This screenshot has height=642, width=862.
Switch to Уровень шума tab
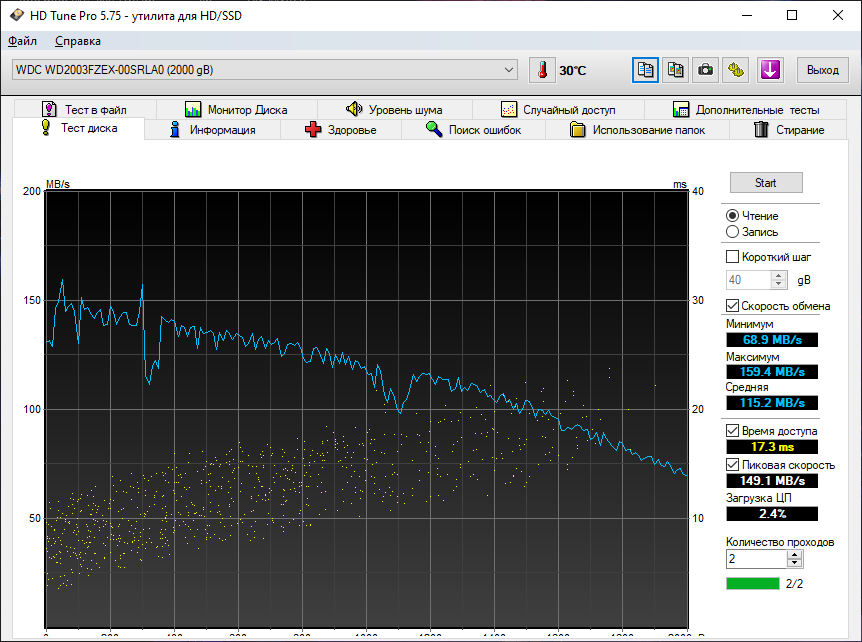[394, 109]
